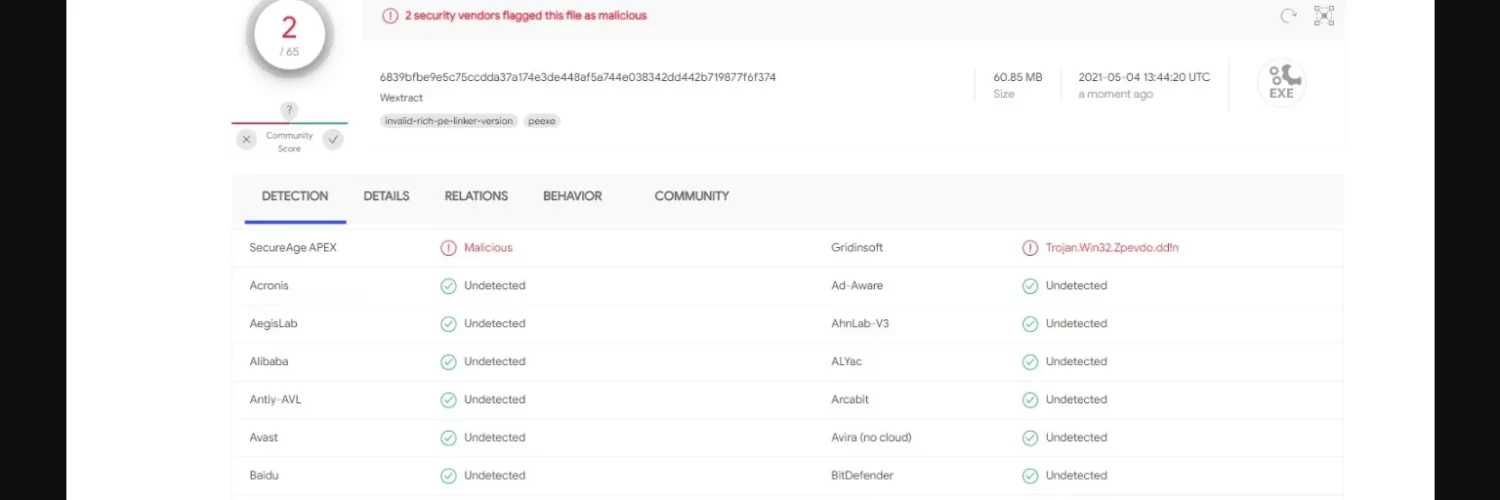Switch to the DETAILS tab
Screen dimensions: 1500x500
coord(386,196)
